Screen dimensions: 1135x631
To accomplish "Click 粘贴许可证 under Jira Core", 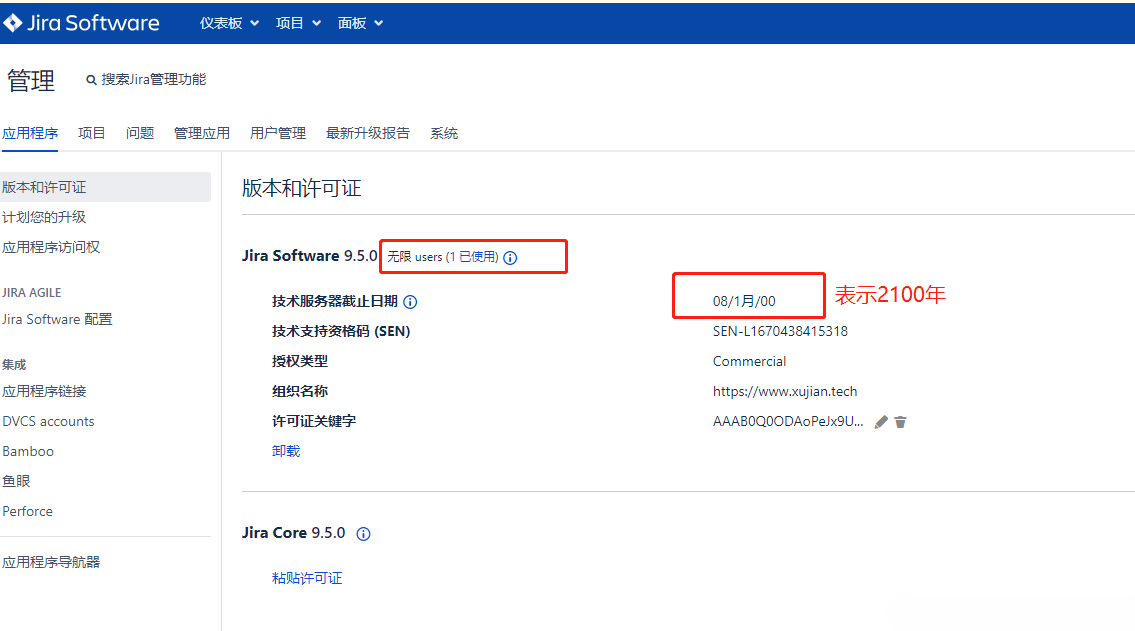I will tap(307, 578).
